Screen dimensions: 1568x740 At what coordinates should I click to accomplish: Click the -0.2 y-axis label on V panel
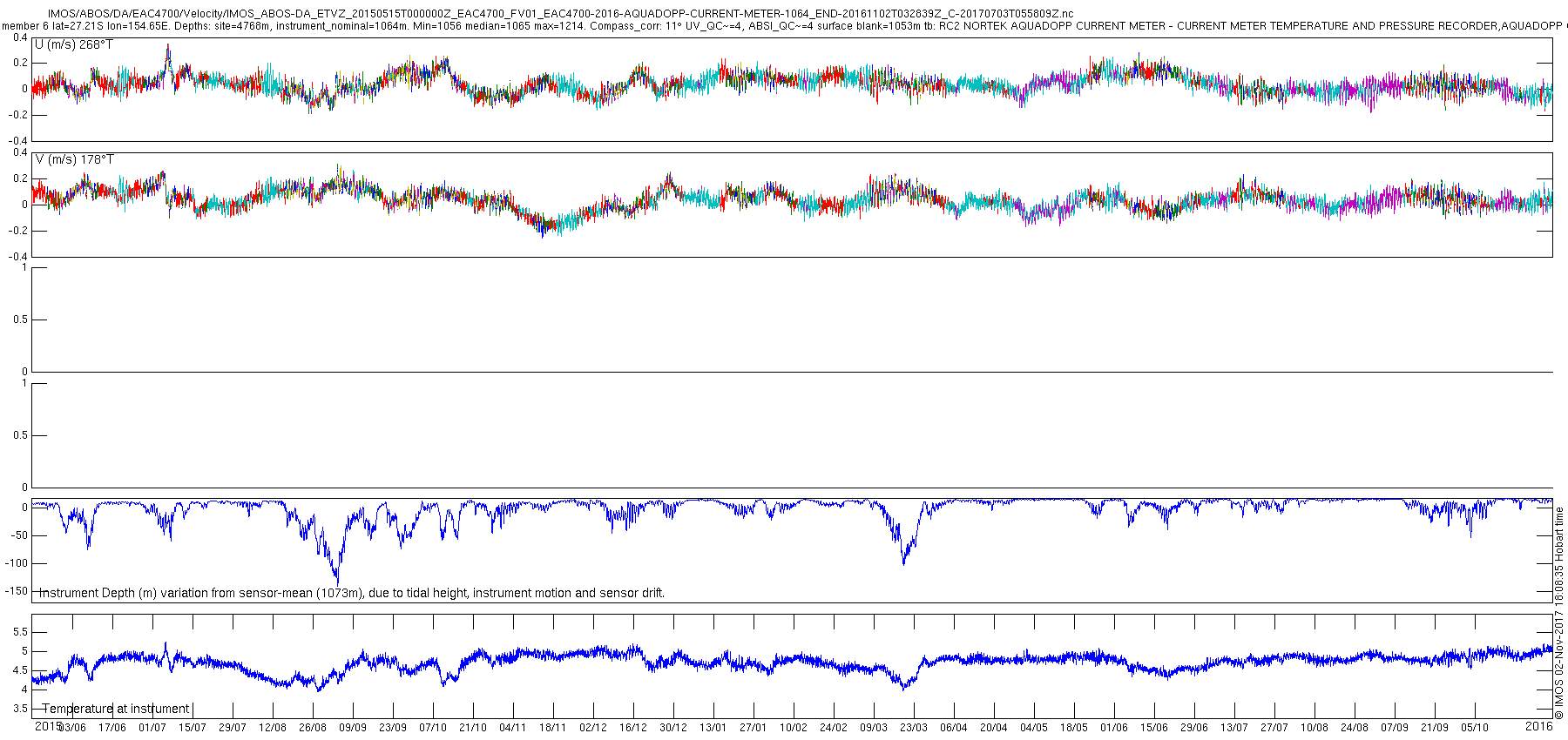tap(17, 231)
